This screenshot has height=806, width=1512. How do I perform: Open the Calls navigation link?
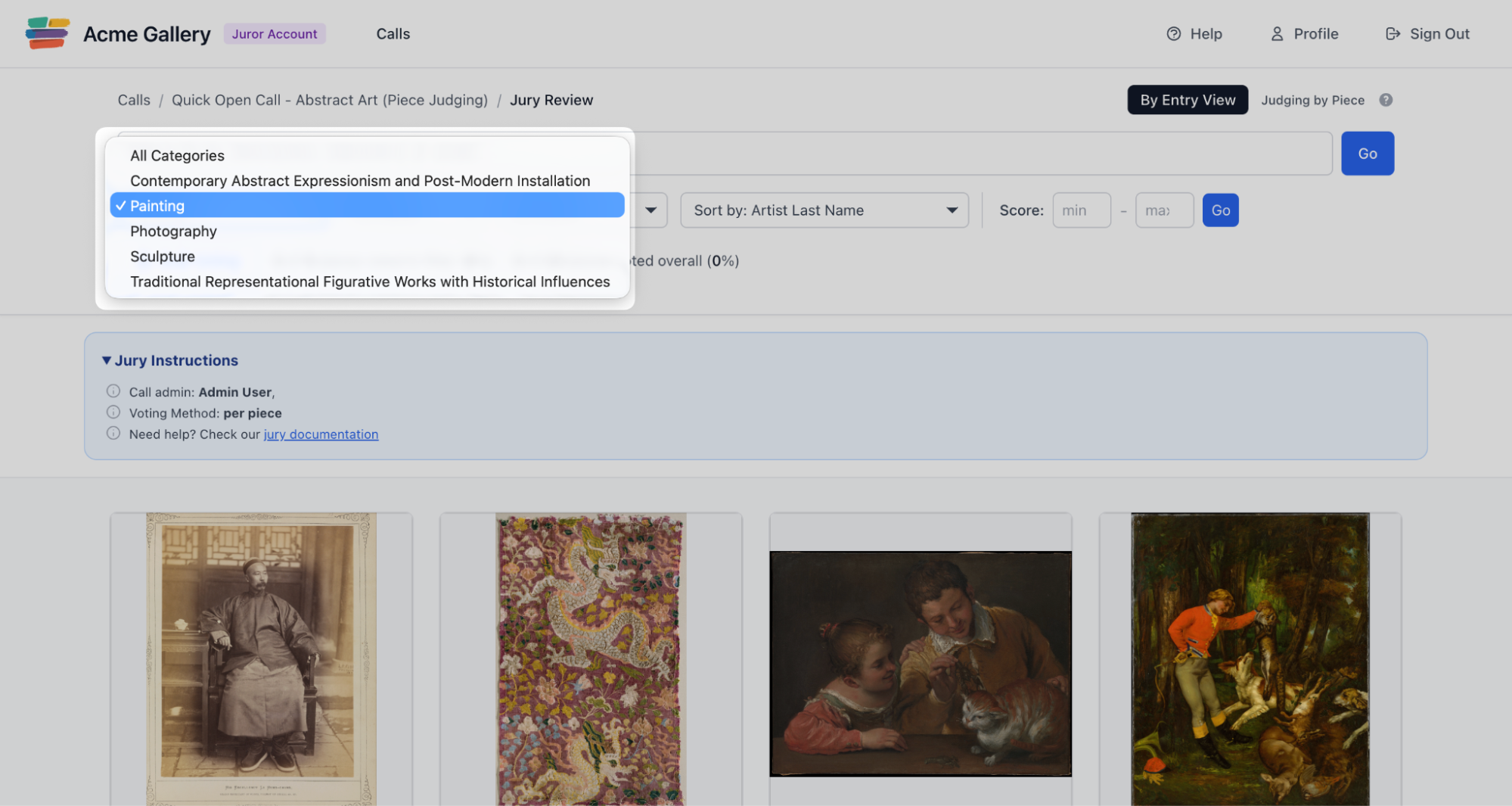[393, 34]
